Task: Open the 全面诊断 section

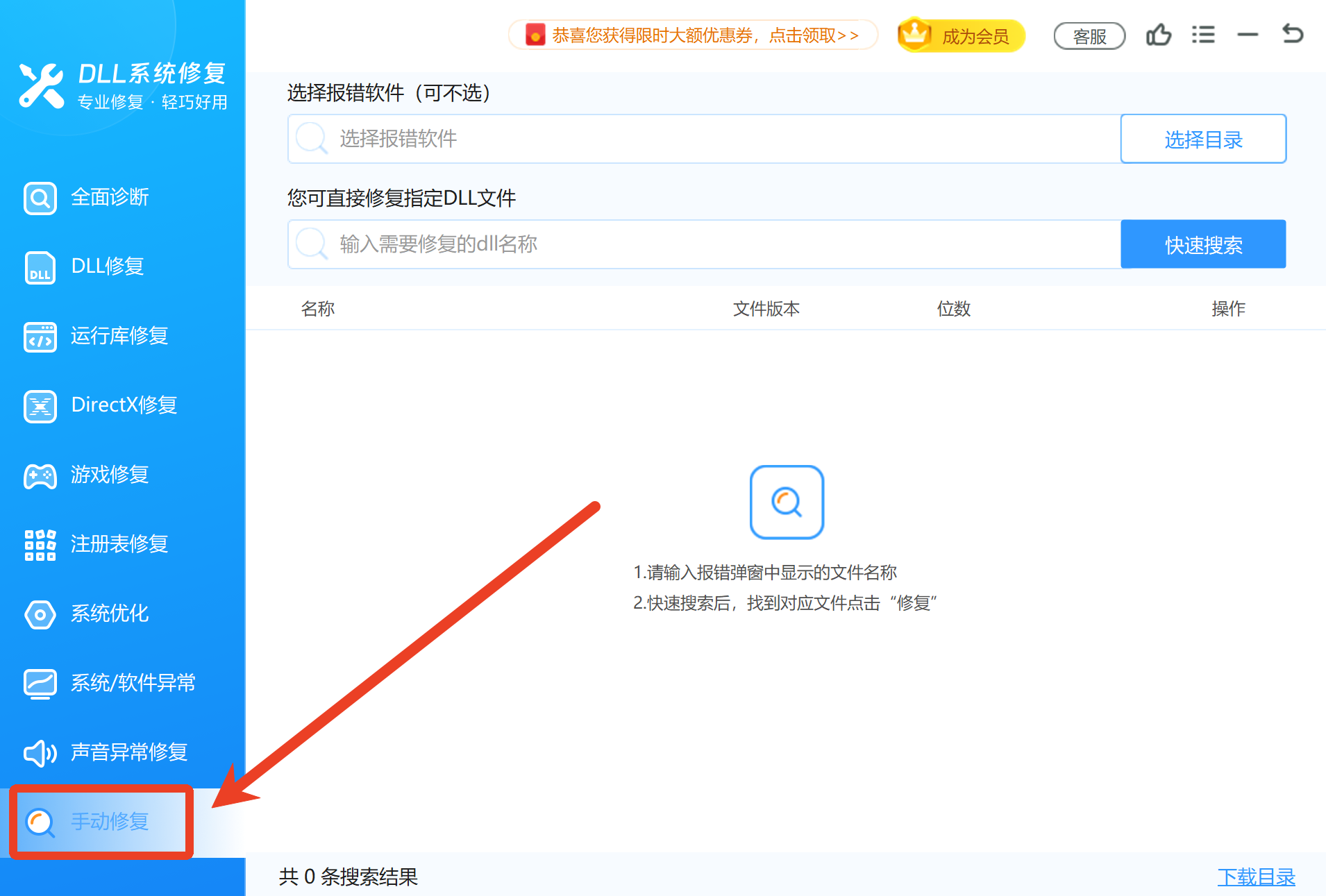Action: 110,198
